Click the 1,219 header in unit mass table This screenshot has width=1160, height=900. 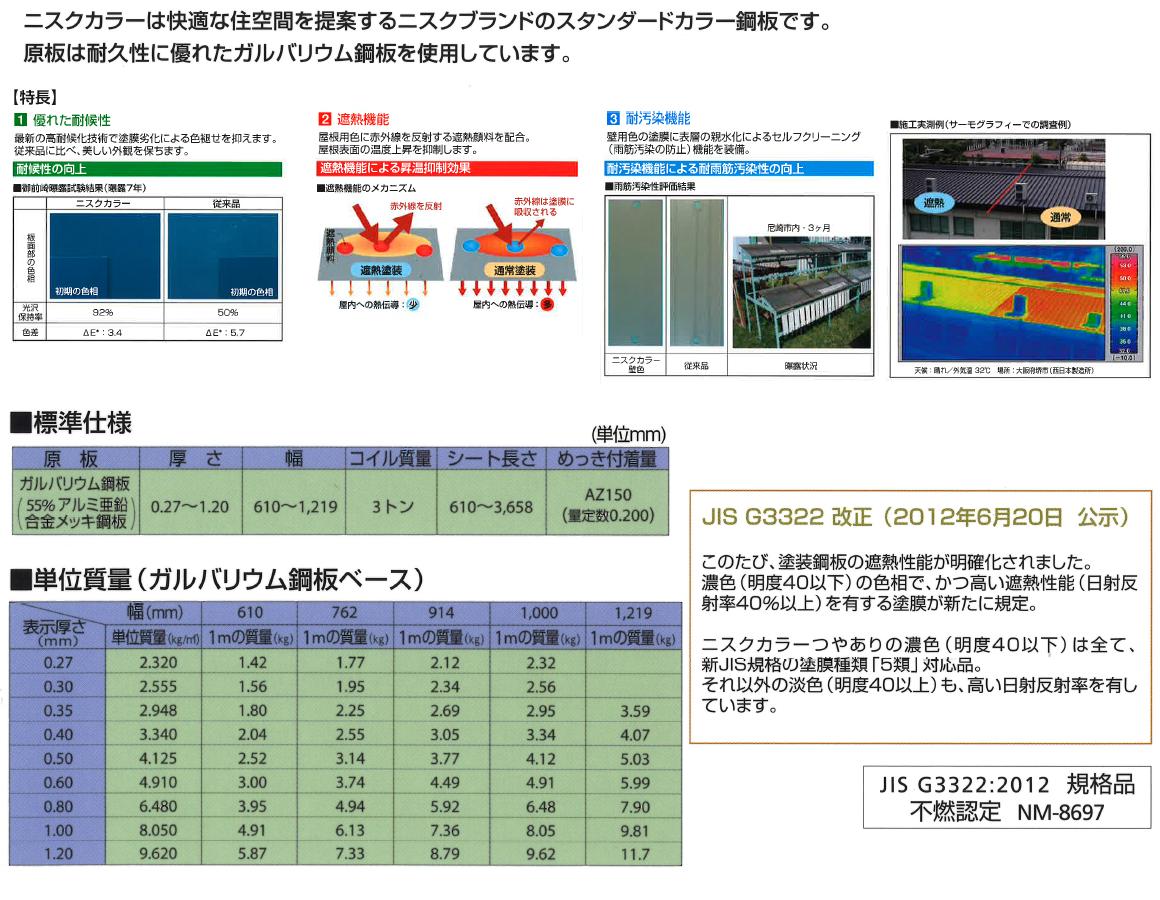point(633,612)
